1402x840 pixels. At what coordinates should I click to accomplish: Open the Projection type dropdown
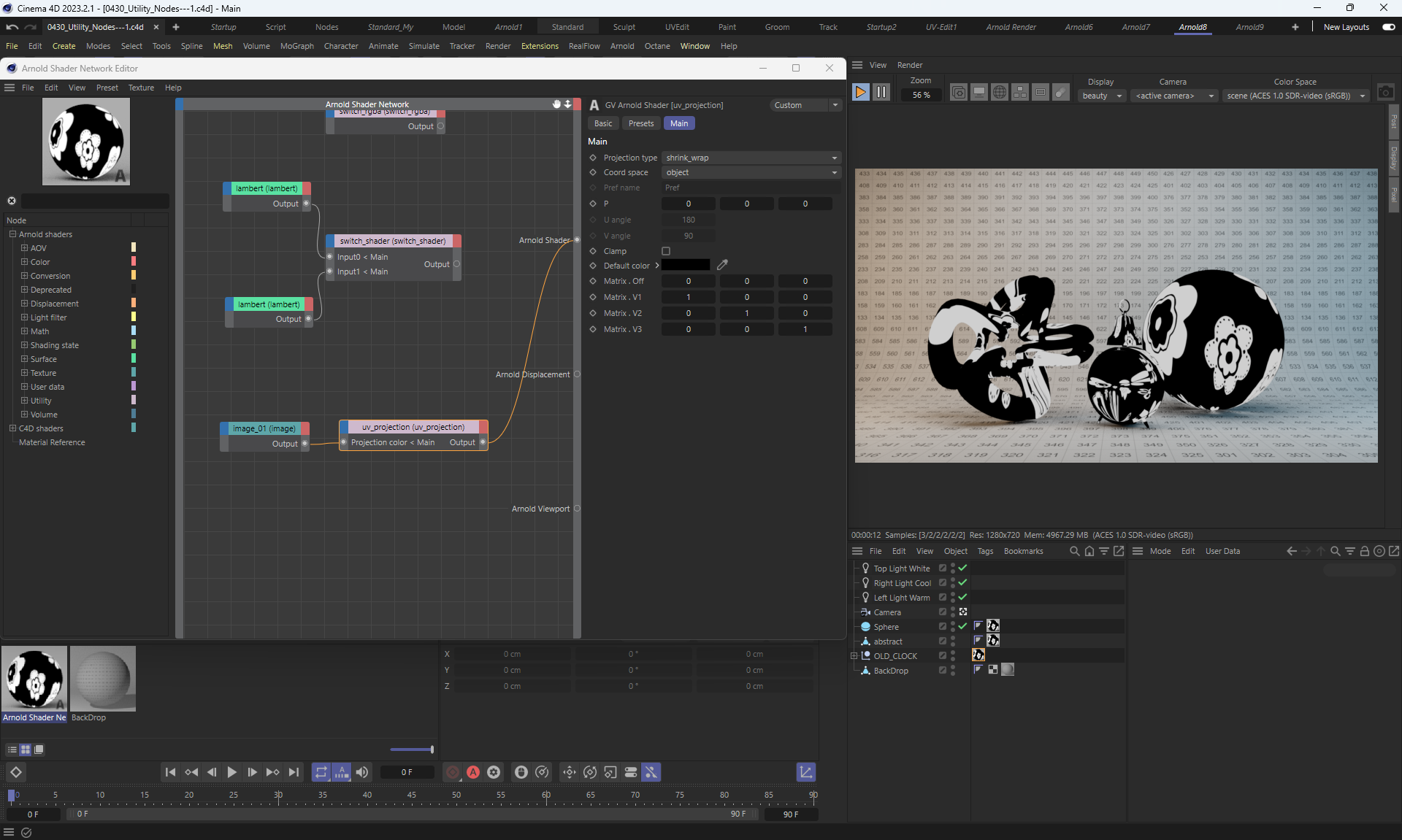(751, 158)
